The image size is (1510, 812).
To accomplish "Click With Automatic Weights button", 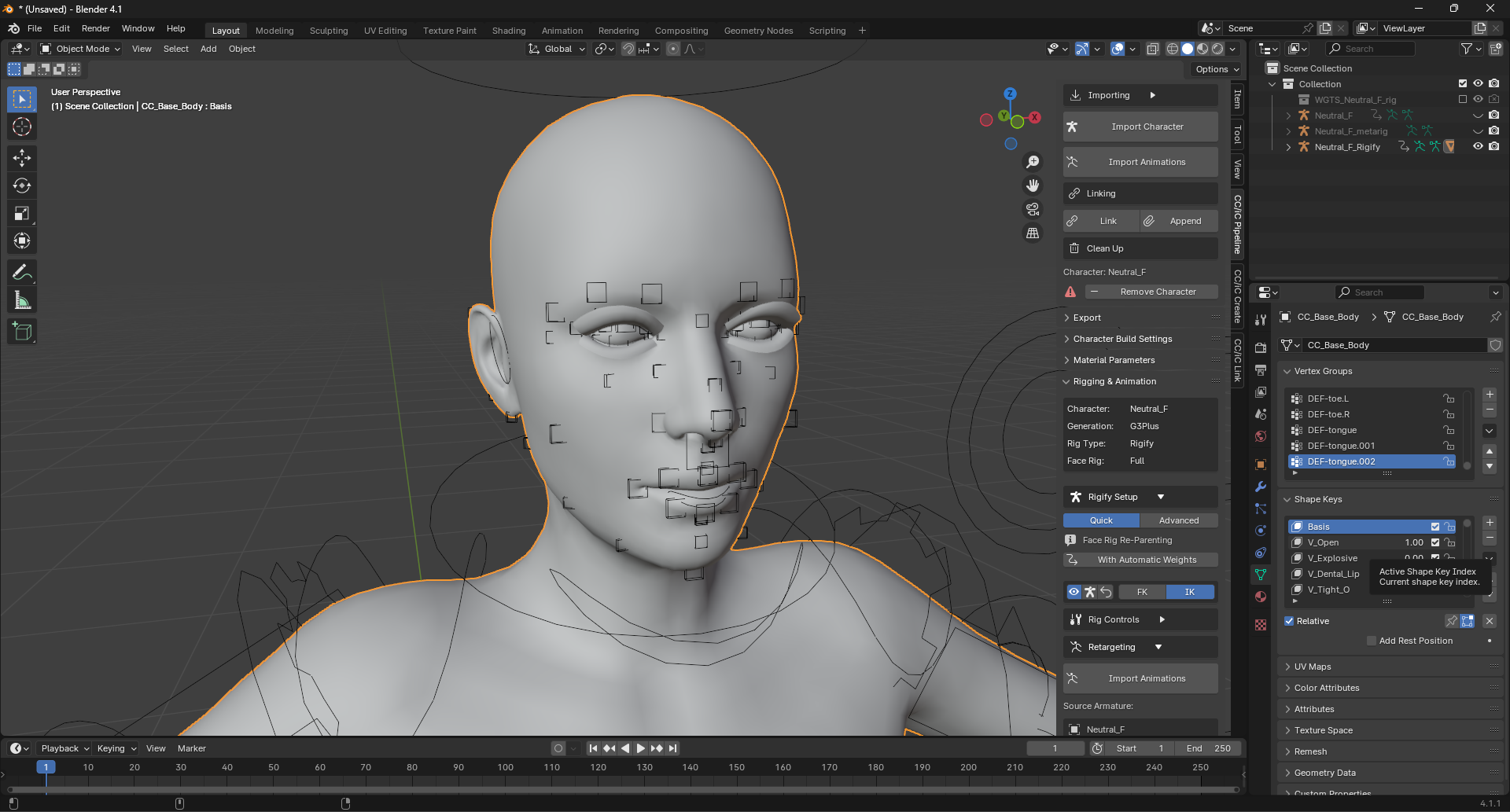I will (x=1140, y=560).
